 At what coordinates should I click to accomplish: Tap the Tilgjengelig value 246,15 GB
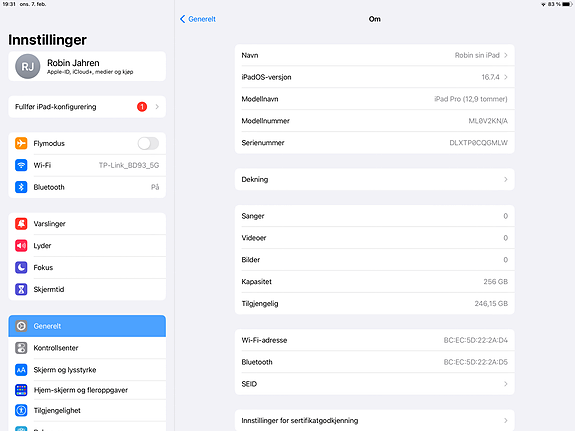(491, 304)
